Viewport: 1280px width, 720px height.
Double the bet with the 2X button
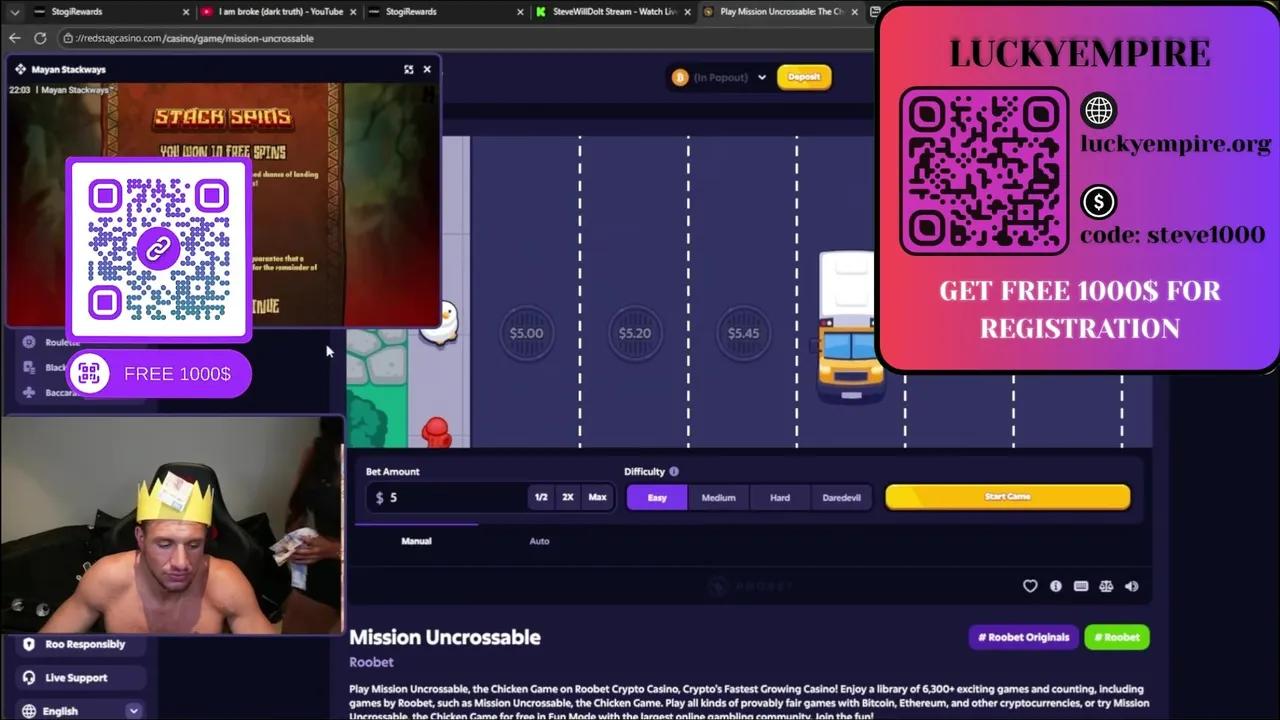click(568, 497)
